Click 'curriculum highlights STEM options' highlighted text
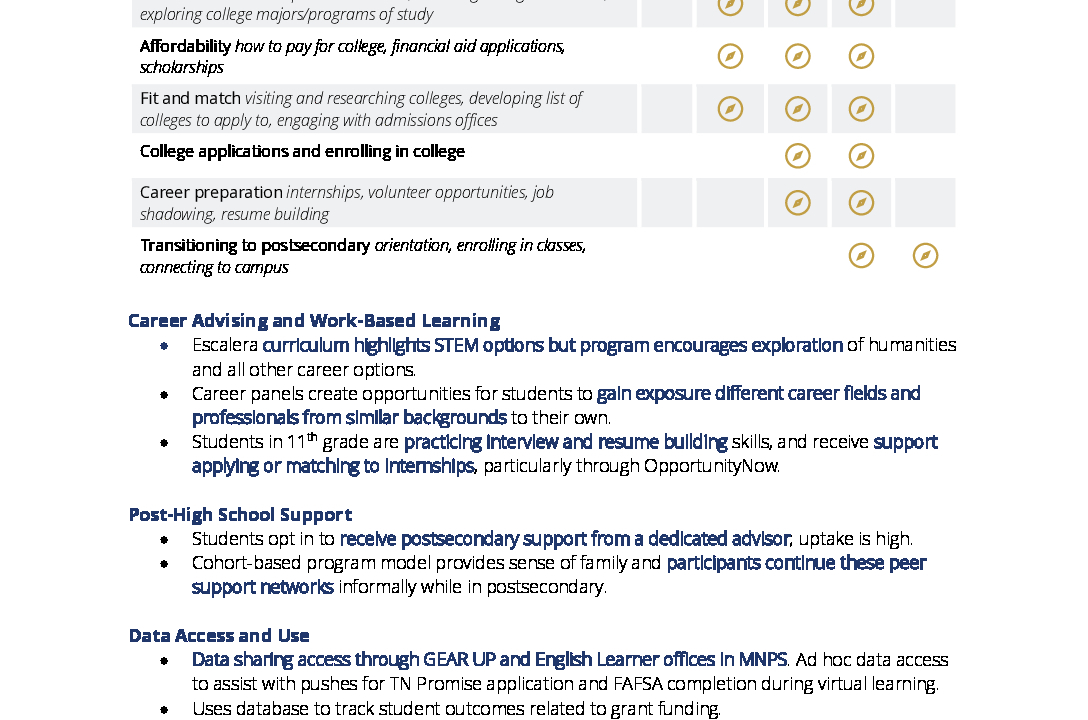 pyautogui.click(x=403, y=345)
